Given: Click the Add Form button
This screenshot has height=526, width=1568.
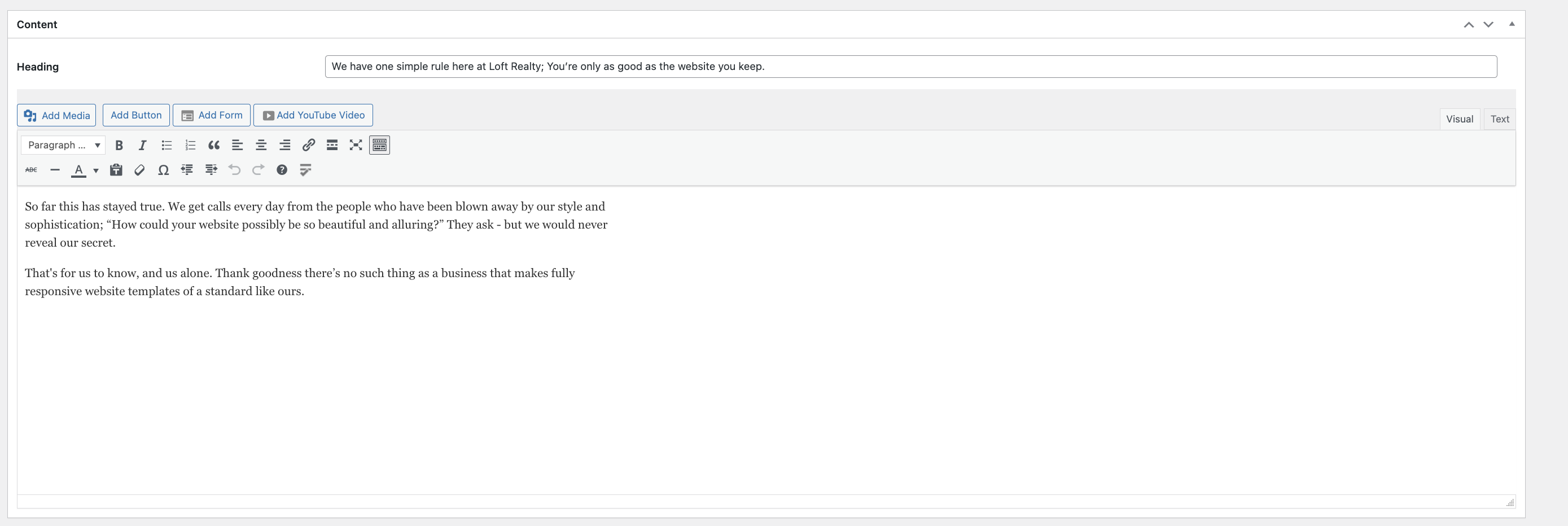Looking at the screenshot, I should [212, 115].
